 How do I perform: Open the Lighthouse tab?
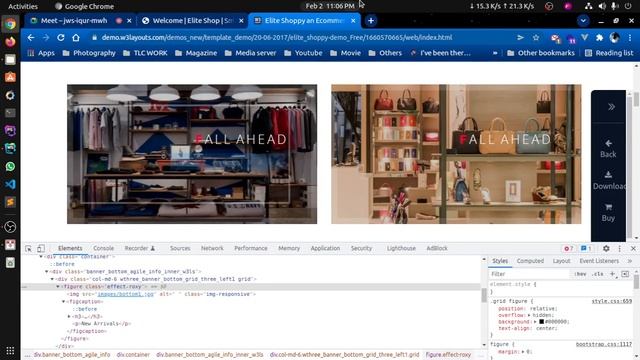[x=401, y=248]
